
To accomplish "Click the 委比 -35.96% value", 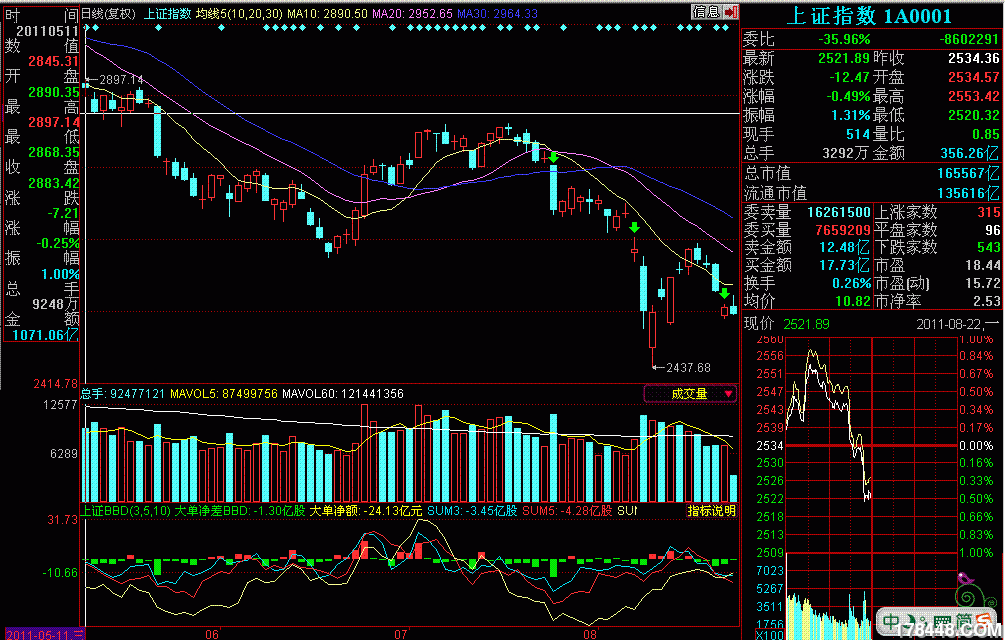I will [844, 40].
